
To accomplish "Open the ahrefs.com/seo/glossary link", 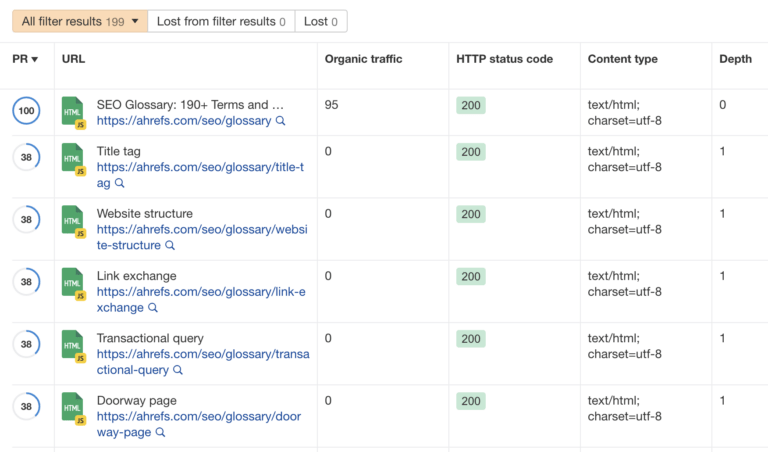I will 184,121.
